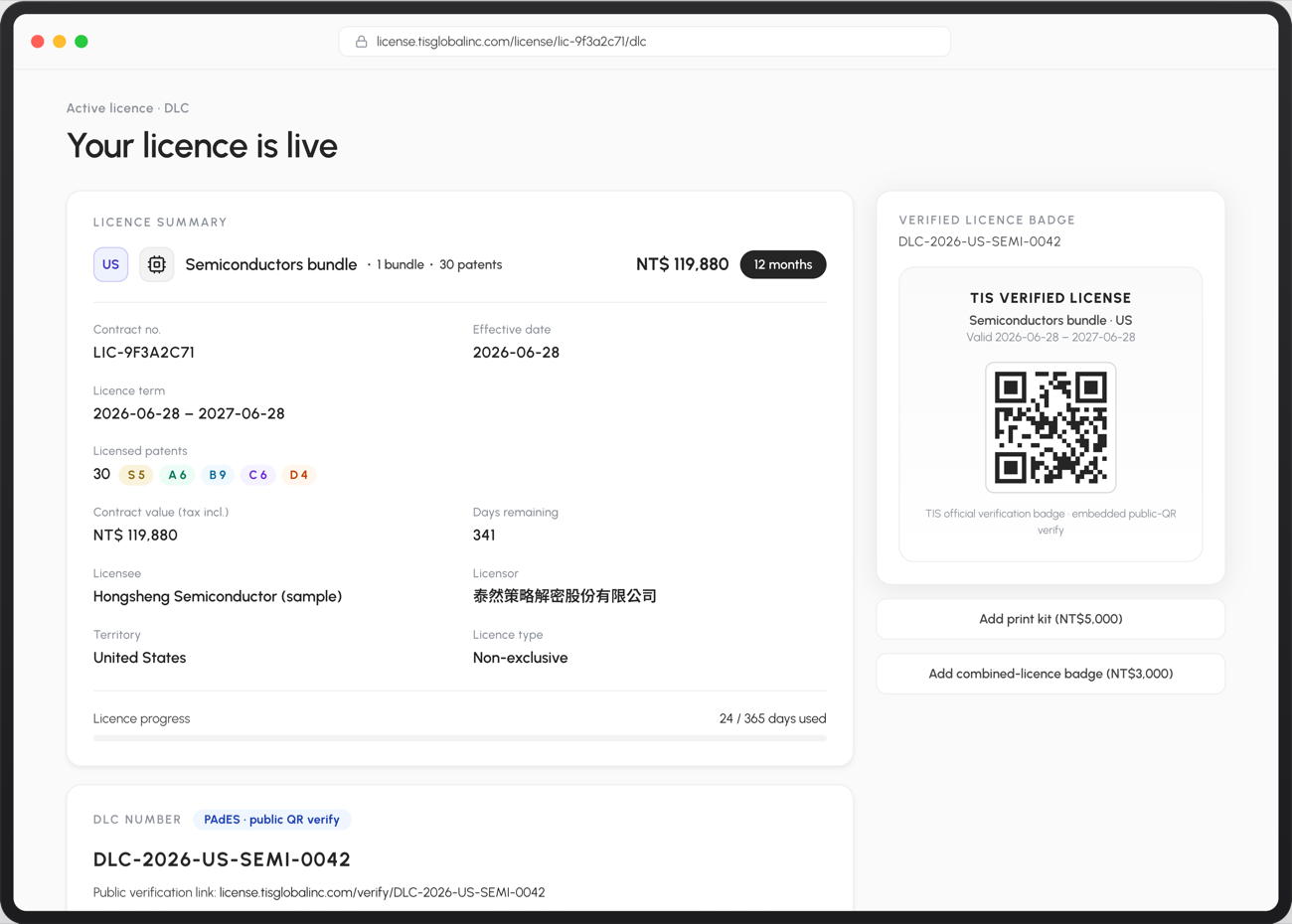Click the semiconductor chip icon
Viewport: 1292px width, 924px height.
click(x=156, y=264)
